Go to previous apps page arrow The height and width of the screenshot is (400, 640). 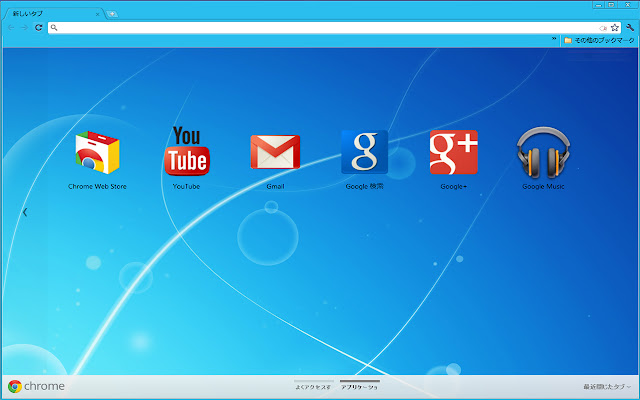[25, 212]
